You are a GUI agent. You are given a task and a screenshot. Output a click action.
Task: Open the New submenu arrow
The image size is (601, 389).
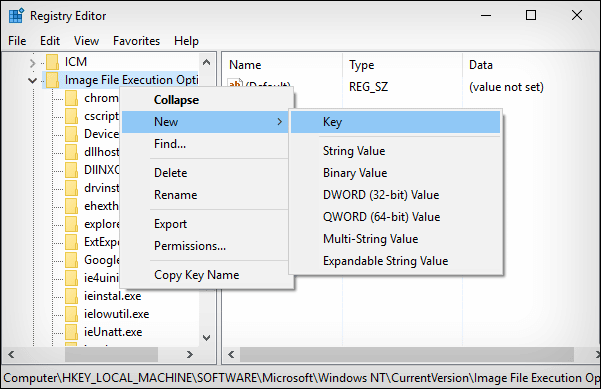coord(280,122)
